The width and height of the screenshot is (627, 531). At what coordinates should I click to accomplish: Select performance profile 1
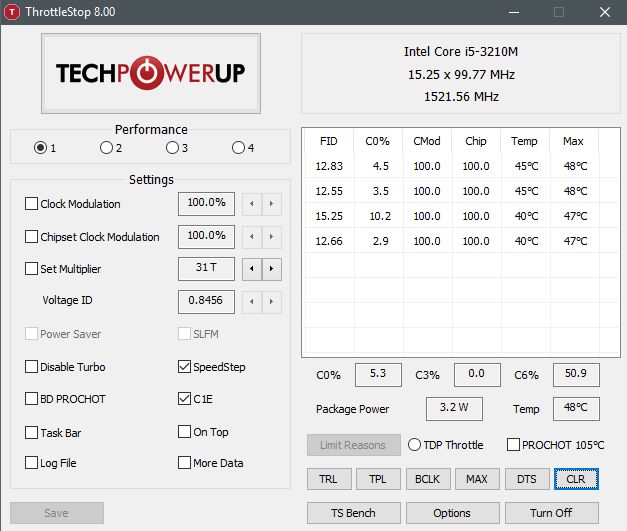[40, 148]
